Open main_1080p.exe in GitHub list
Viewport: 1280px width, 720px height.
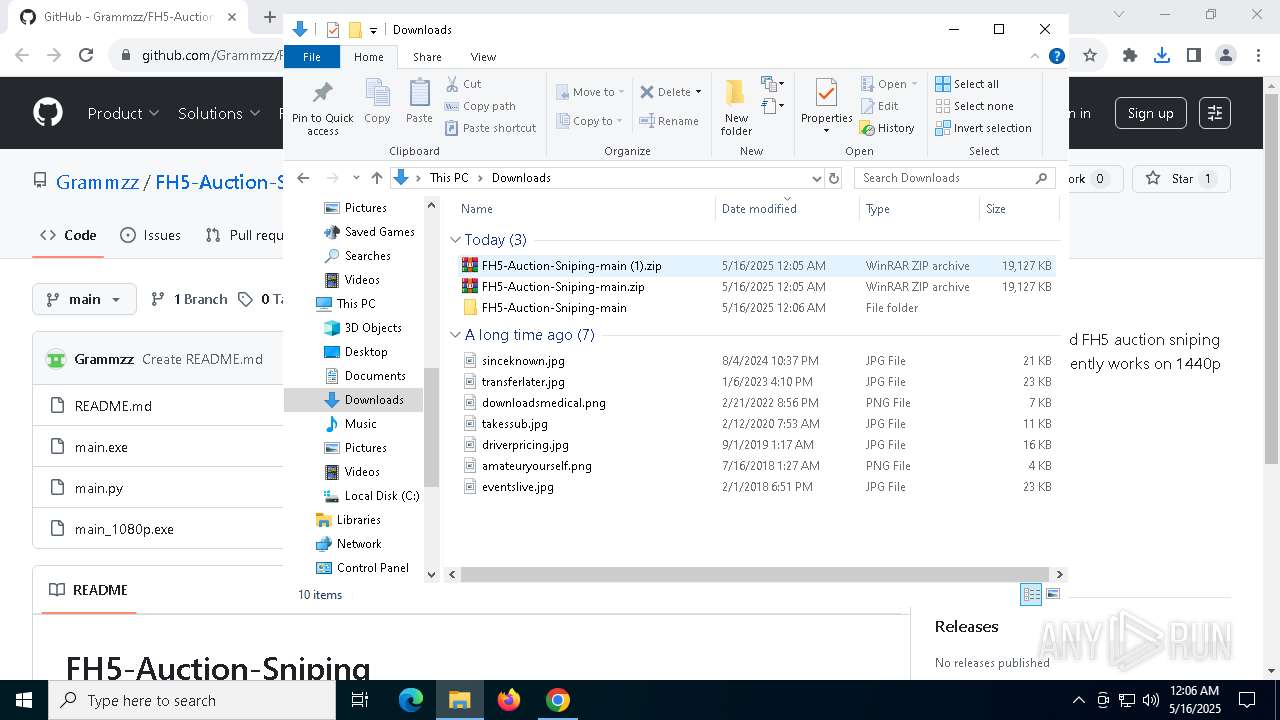click(x=124, y=529)
